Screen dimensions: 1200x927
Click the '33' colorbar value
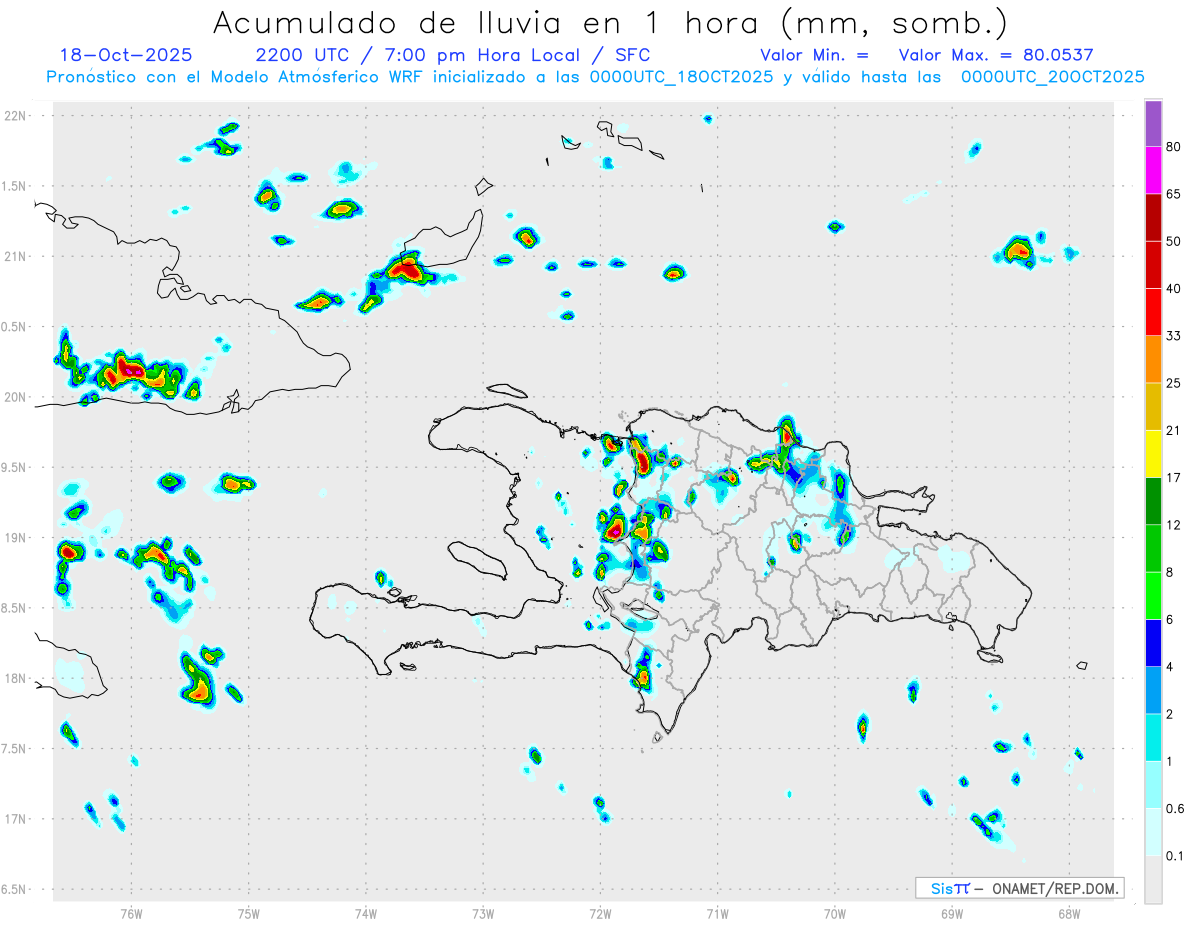tap(1174, 336)
